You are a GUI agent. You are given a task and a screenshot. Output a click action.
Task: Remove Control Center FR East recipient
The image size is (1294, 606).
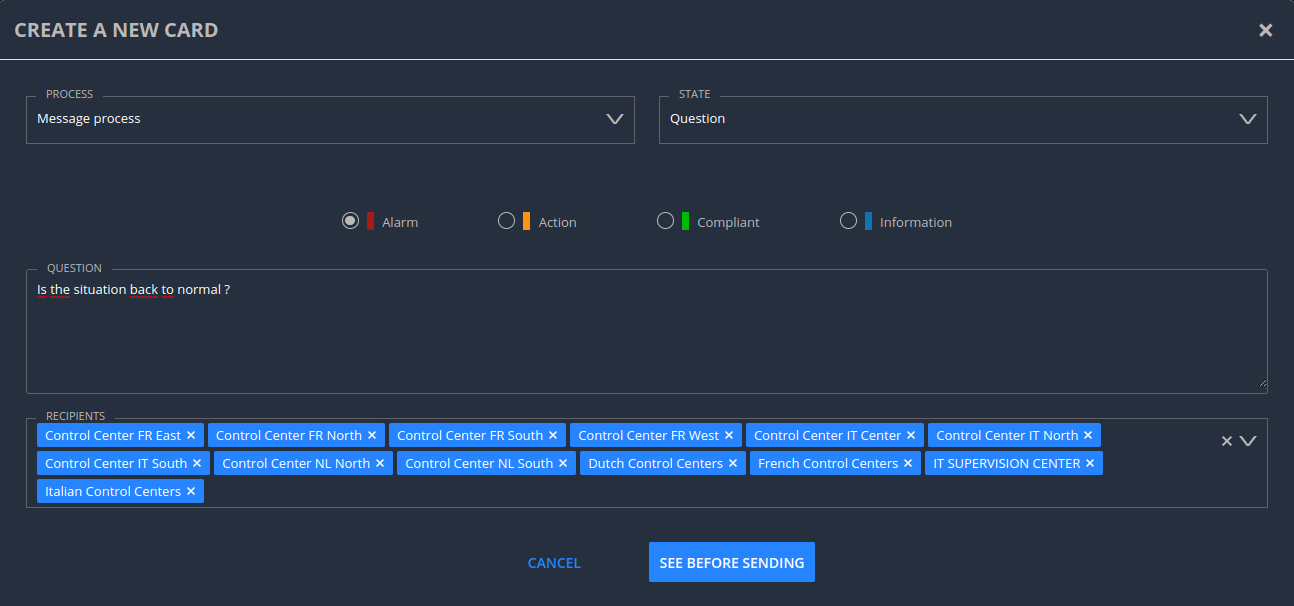(191, 434)
